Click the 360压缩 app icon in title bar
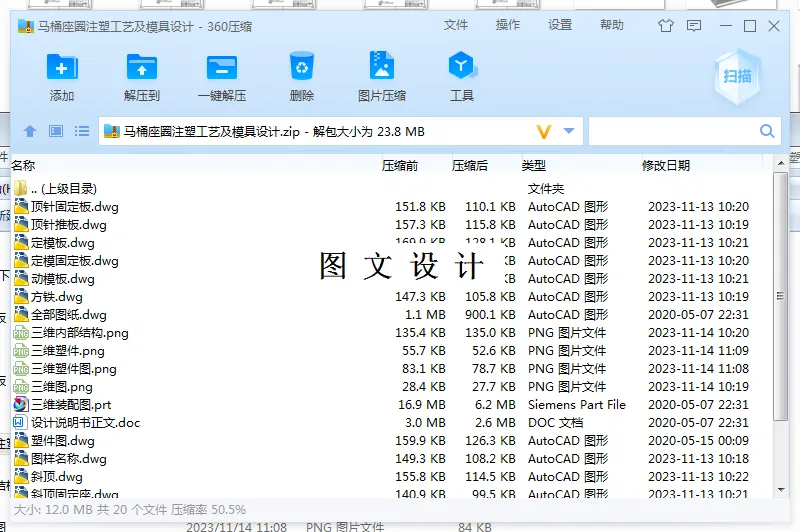Screen dimensions: 800x532 pos(26,26)
